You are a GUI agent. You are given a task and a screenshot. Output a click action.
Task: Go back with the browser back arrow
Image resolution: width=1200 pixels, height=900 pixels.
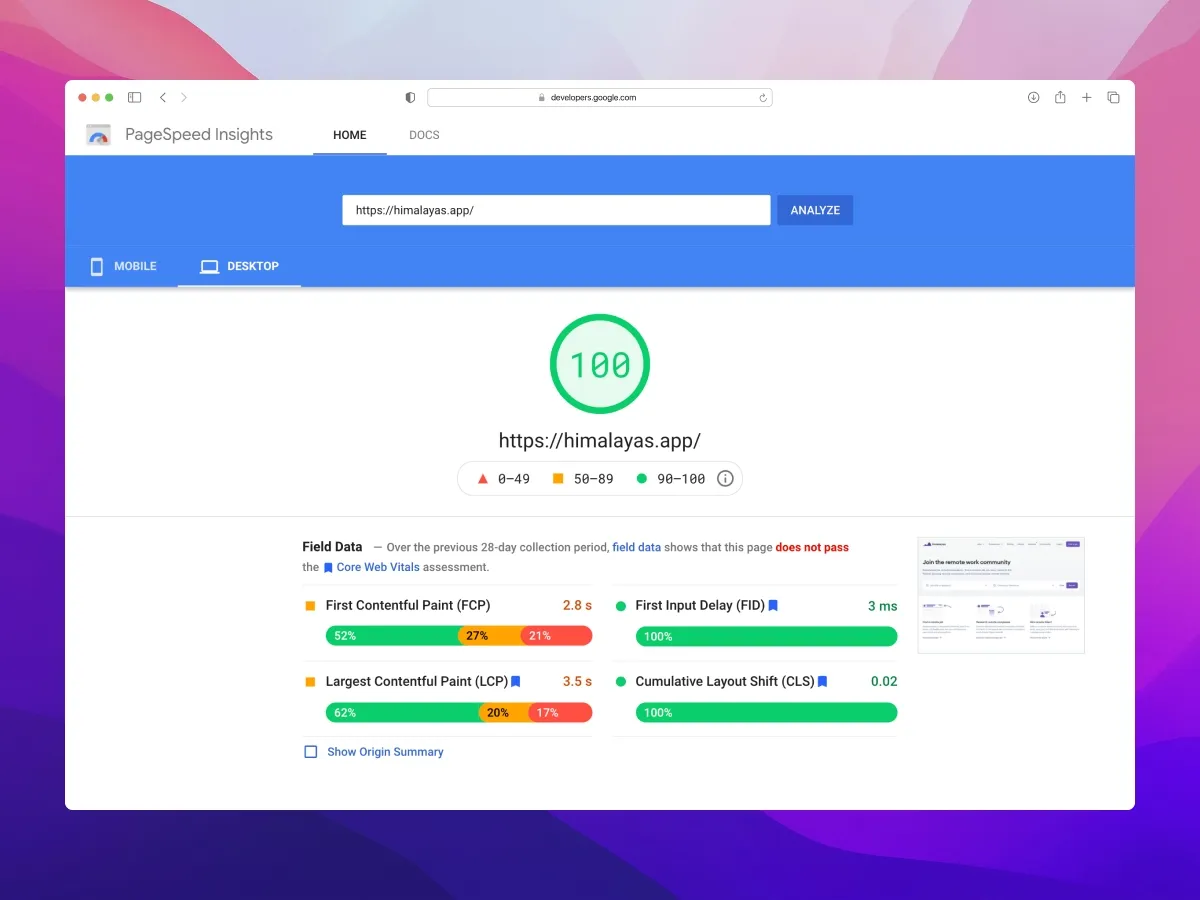click(163, 98)
